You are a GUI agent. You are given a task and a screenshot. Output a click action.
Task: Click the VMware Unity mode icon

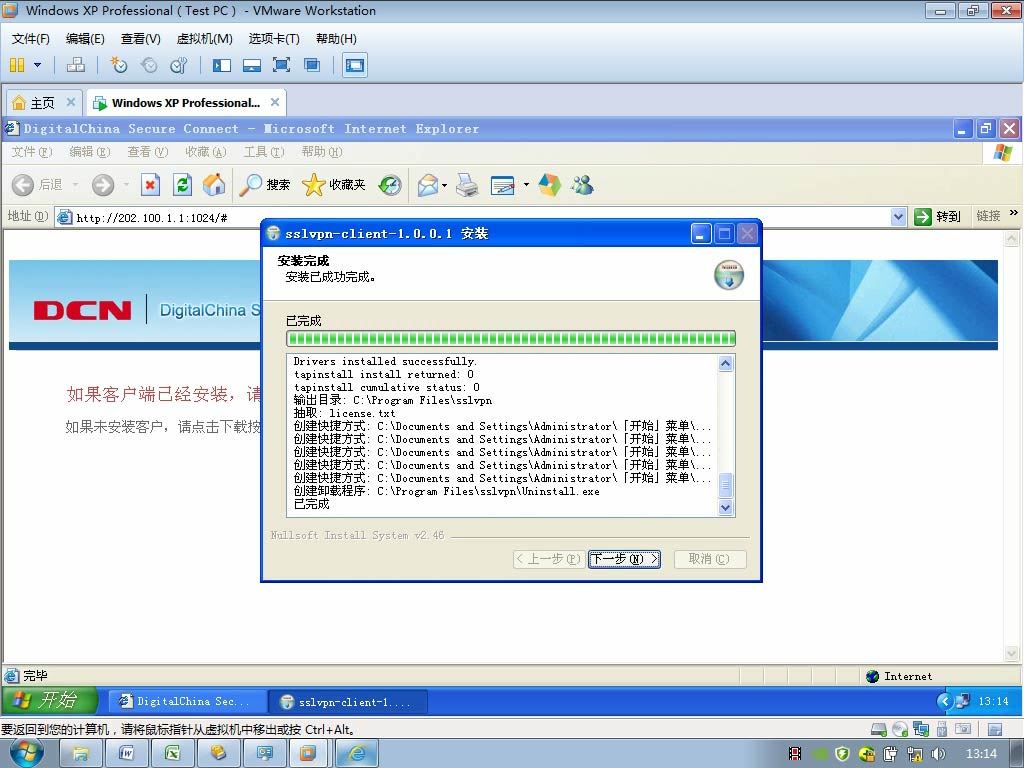tap(312, 65)
